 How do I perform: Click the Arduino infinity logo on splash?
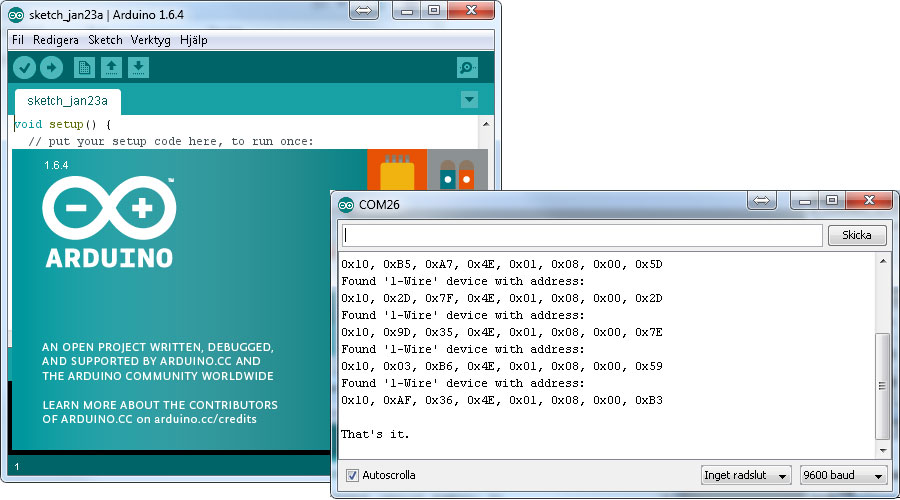(x=109, y=208)
